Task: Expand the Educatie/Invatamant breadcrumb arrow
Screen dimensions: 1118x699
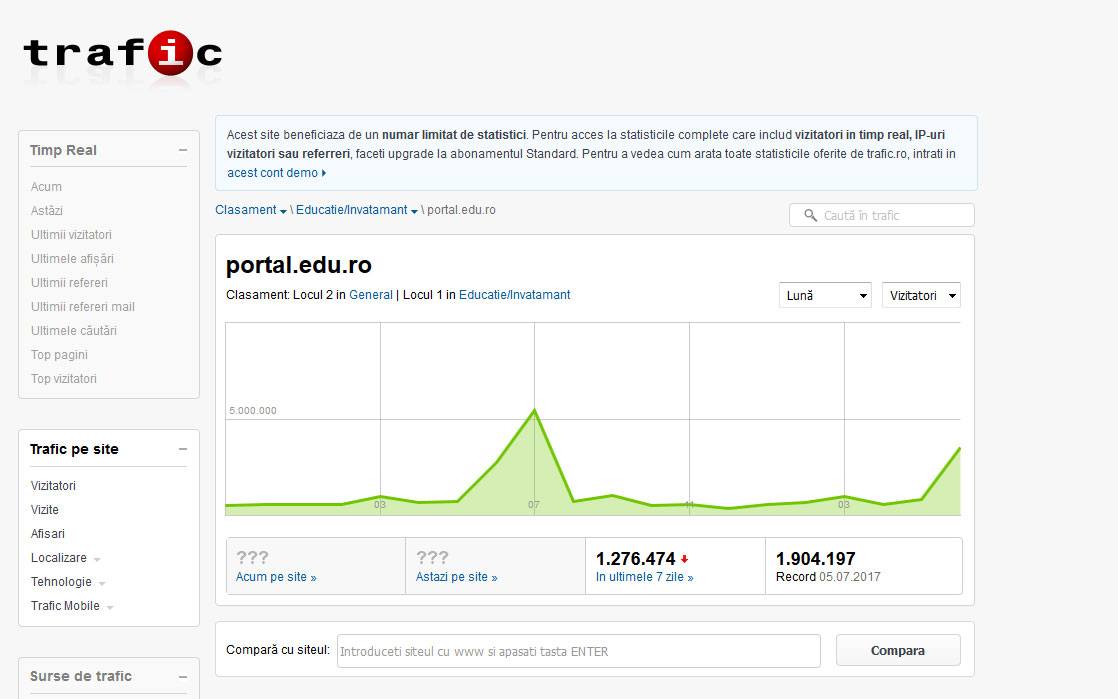Action: pyautogui.click(x=414, y=211)
